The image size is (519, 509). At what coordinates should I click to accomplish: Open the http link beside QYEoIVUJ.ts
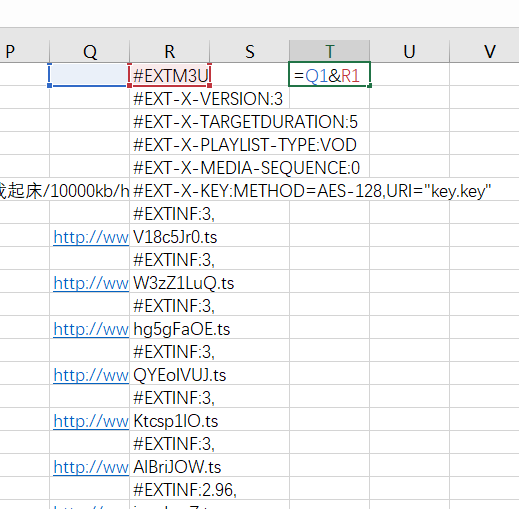91,375
